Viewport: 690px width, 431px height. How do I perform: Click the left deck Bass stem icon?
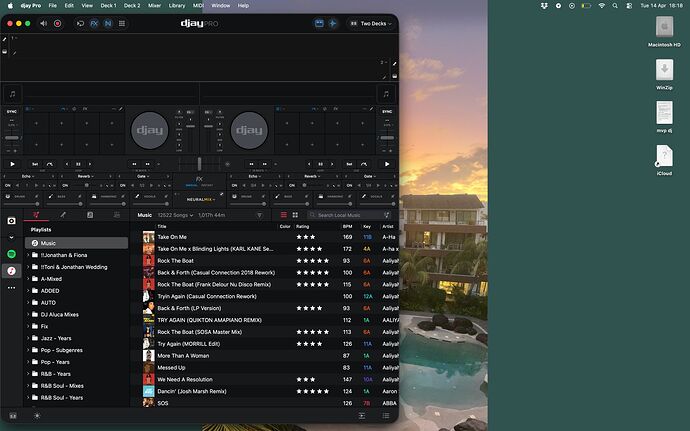pyautogui.click(x=51, y=196)
